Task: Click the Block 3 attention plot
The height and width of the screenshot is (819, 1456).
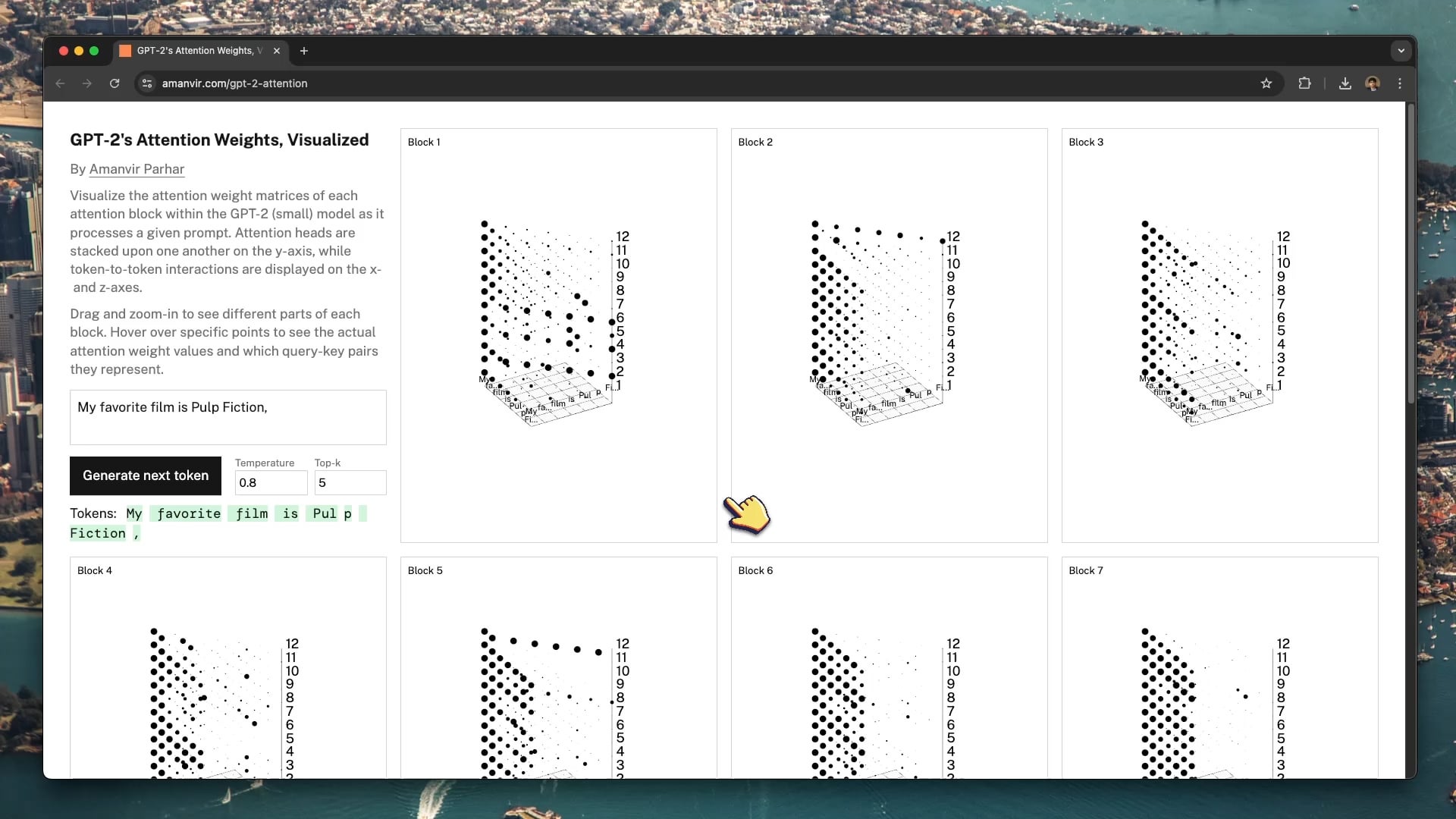Action: pyautogui.click(x=1219, y=335)
